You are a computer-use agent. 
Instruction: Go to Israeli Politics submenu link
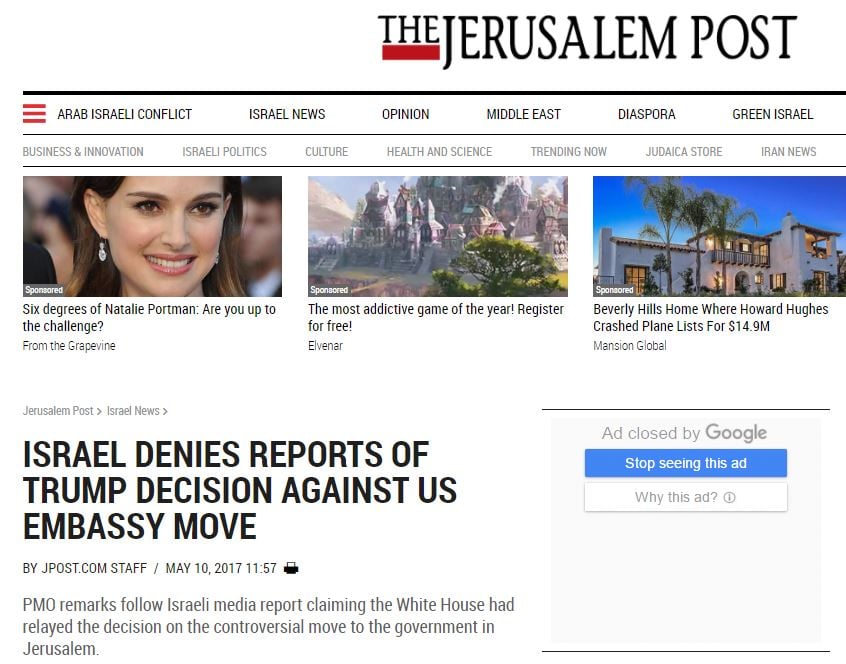[224, 152]
